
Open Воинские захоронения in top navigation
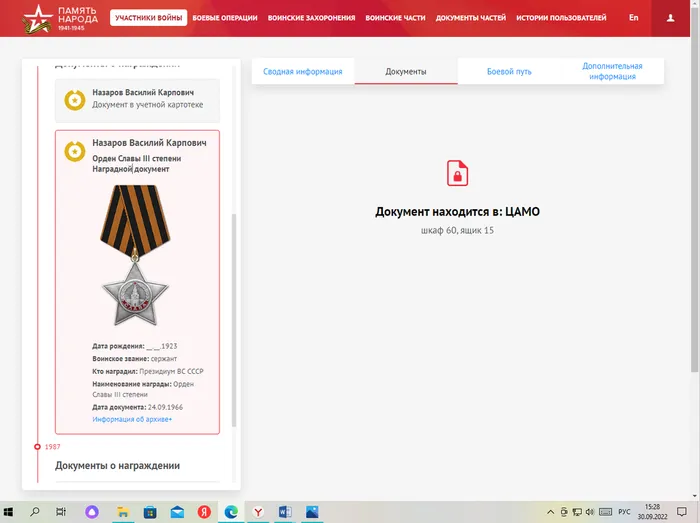(x=311, y=18)
